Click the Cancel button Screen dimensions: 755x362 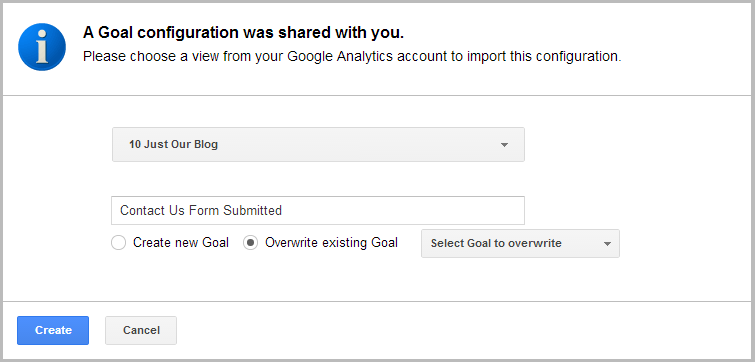[x=141, y=330]
